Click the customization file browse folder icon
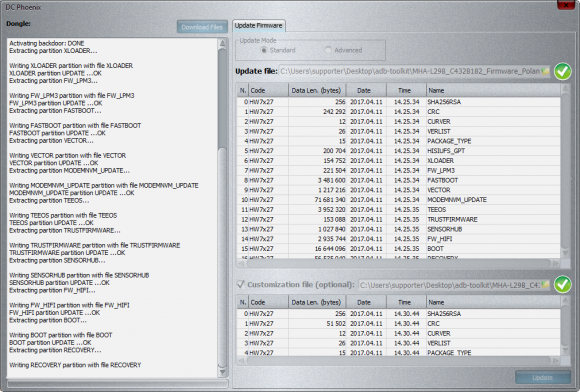Image resolution: width=580 pixels, height=392 pixels. tap(545, 284)
